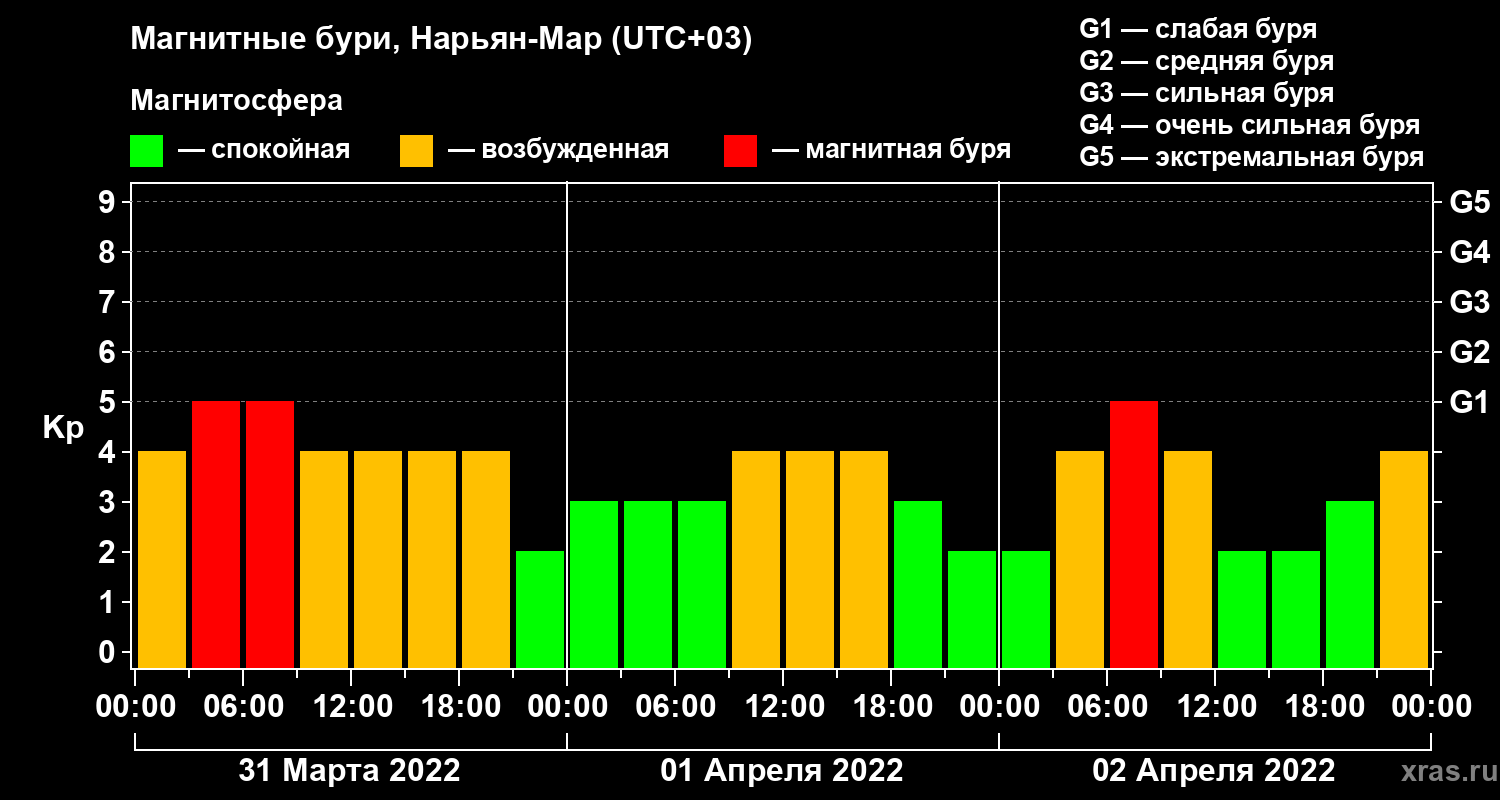Click the final '00:00' tick label at chart end
Image resolution: width=1500 pixels, height=800 pixels.
tap(1431, 706)
